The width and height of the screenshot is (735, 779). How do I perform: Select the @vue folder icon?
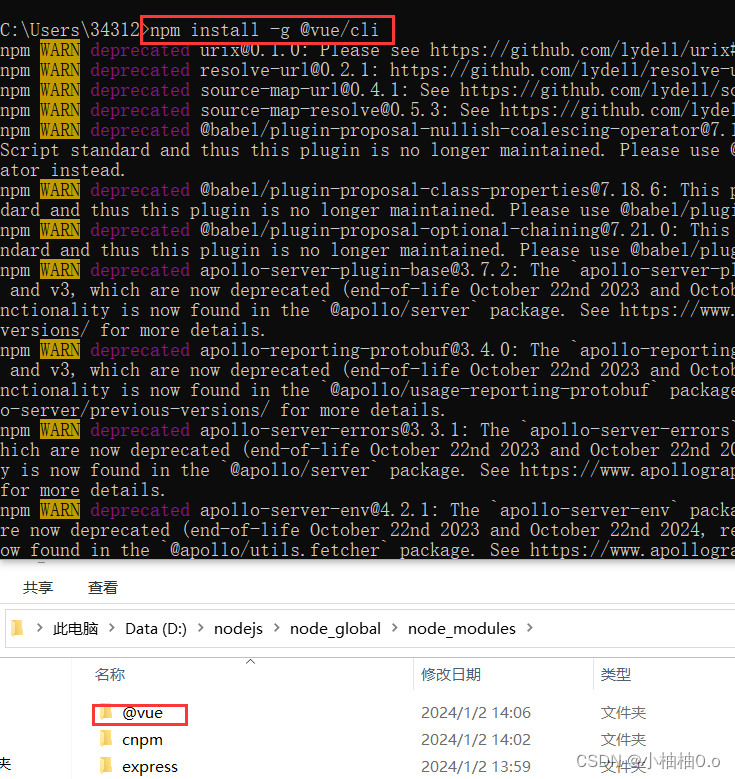(106, 713)
